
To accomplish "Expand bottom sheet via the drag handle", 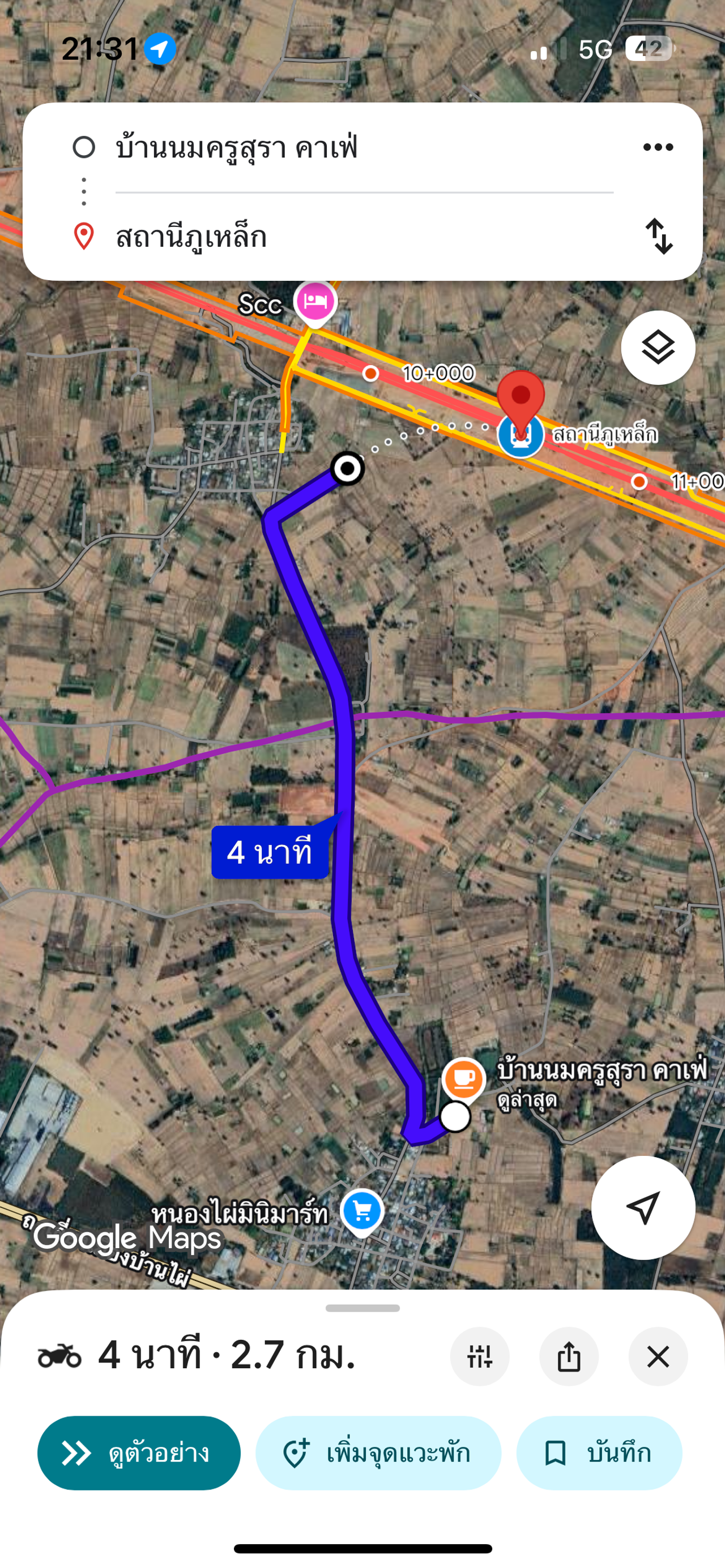I will tap(362, 1308).
